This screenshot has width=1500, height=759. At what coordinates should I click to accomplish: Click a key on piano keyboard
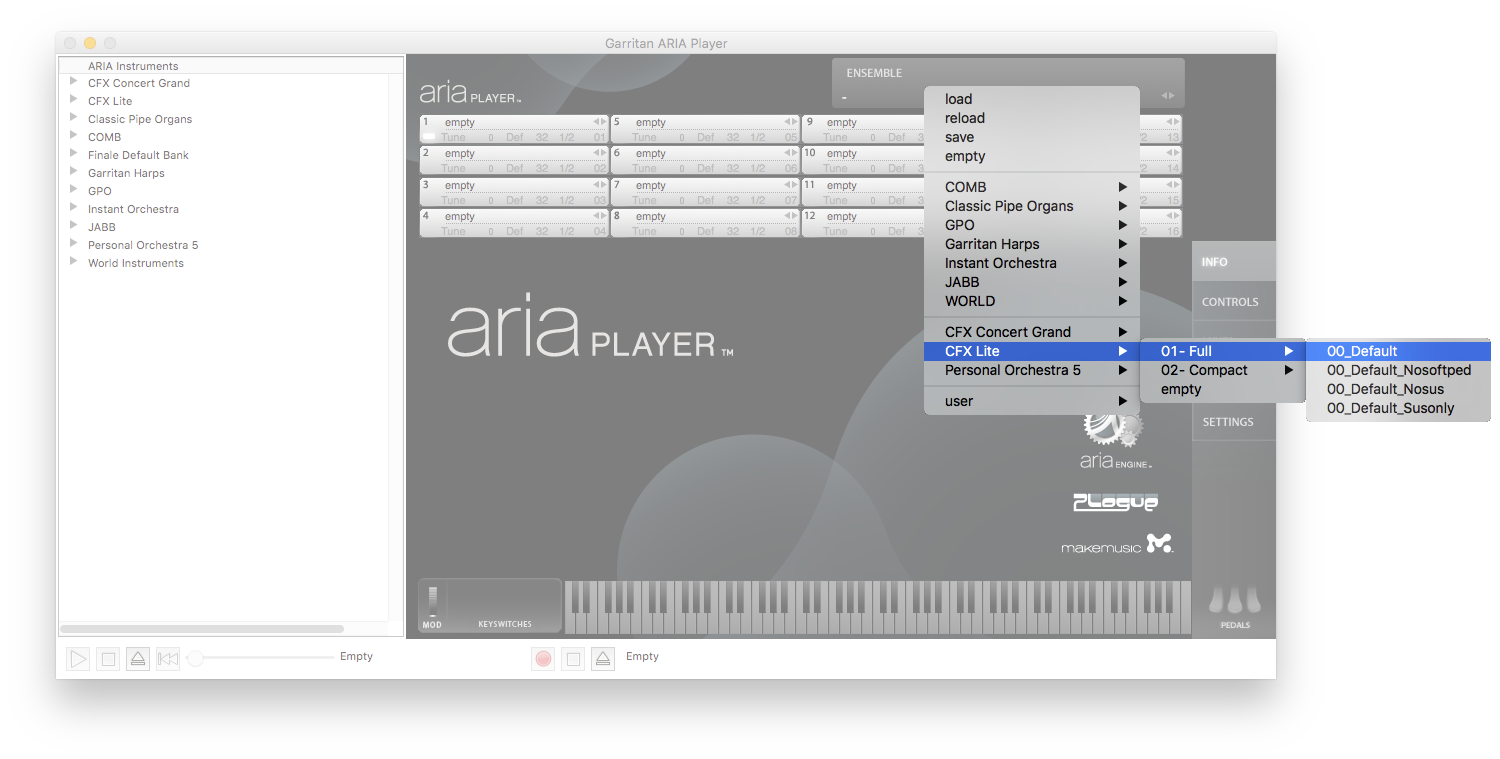click(877, 607)
